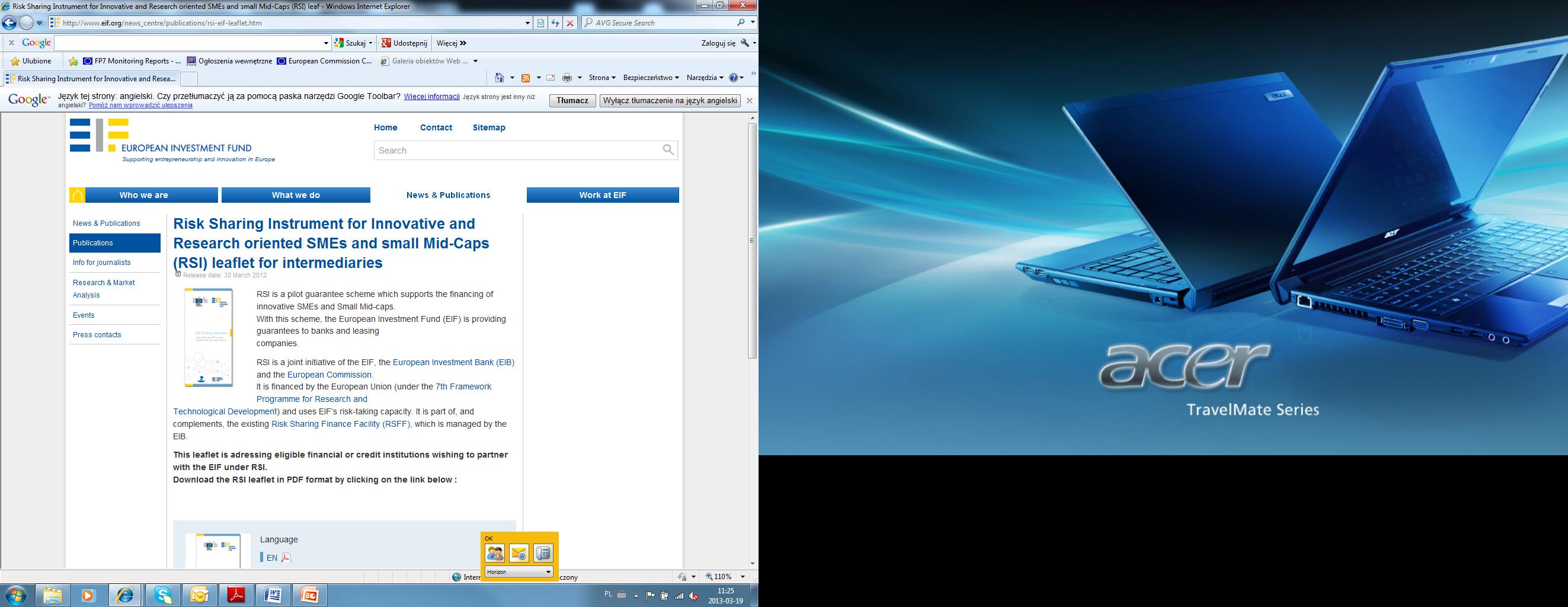Viewport: 1568px width, 607px height.
Task: Click the Home house icon in command bar
Action: point(500,77)
